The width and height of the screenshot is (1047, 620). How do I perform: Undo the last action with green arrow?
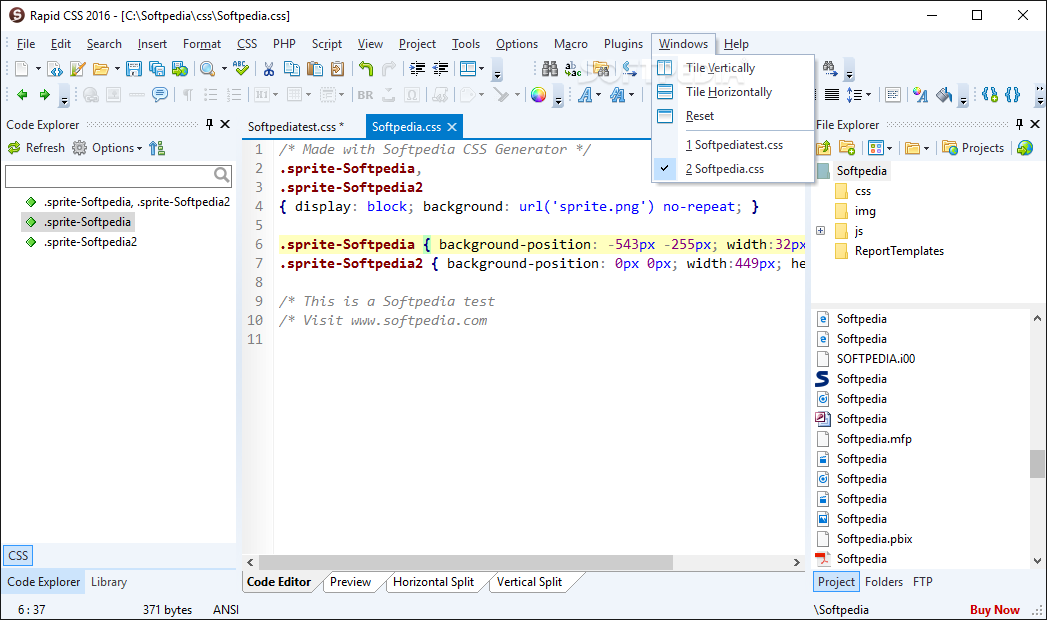pyautogui.click(x=366, y=69)
